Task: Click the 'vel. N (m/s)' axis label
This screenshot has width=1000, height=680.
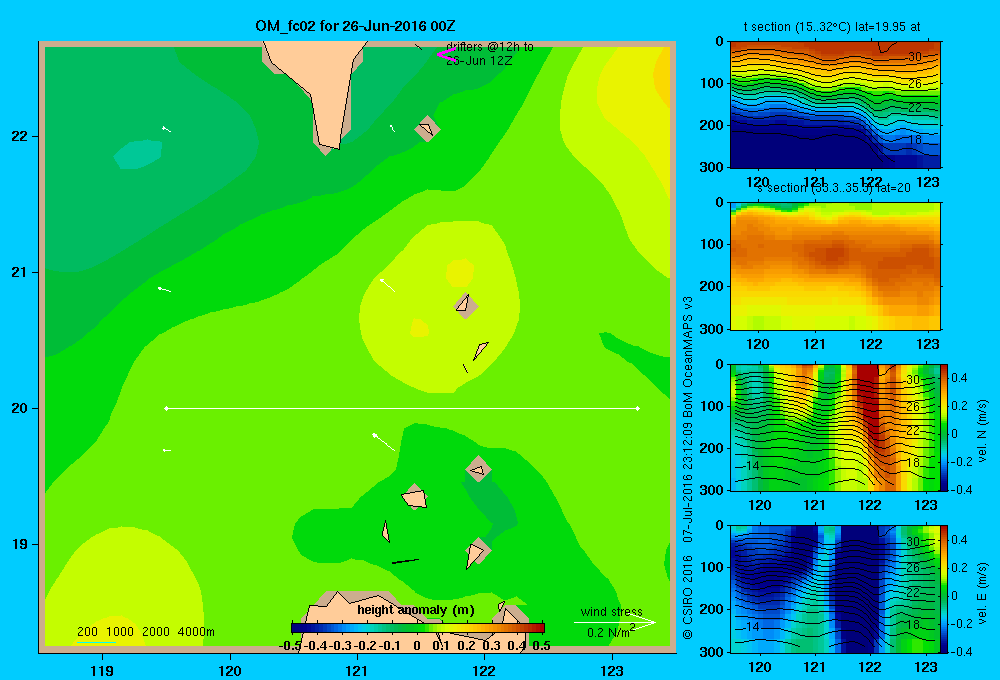Action: [x=983, y=431]
